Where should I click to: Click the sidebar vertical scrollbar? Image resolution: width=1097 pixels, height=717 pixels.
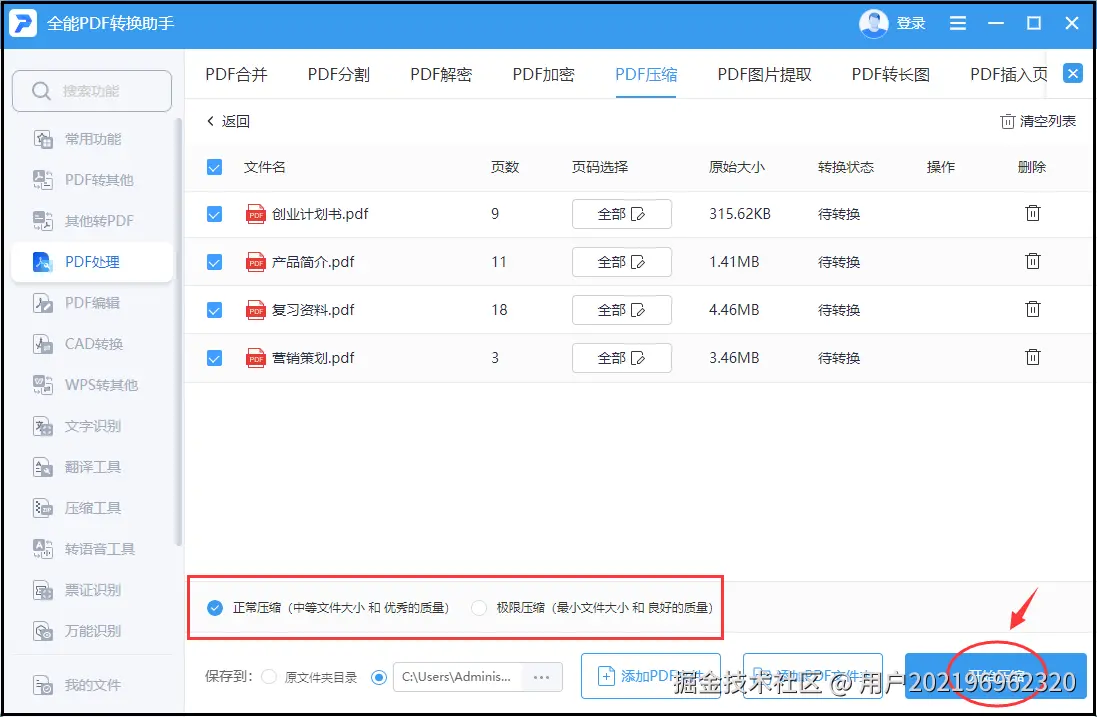click(179, 332)
